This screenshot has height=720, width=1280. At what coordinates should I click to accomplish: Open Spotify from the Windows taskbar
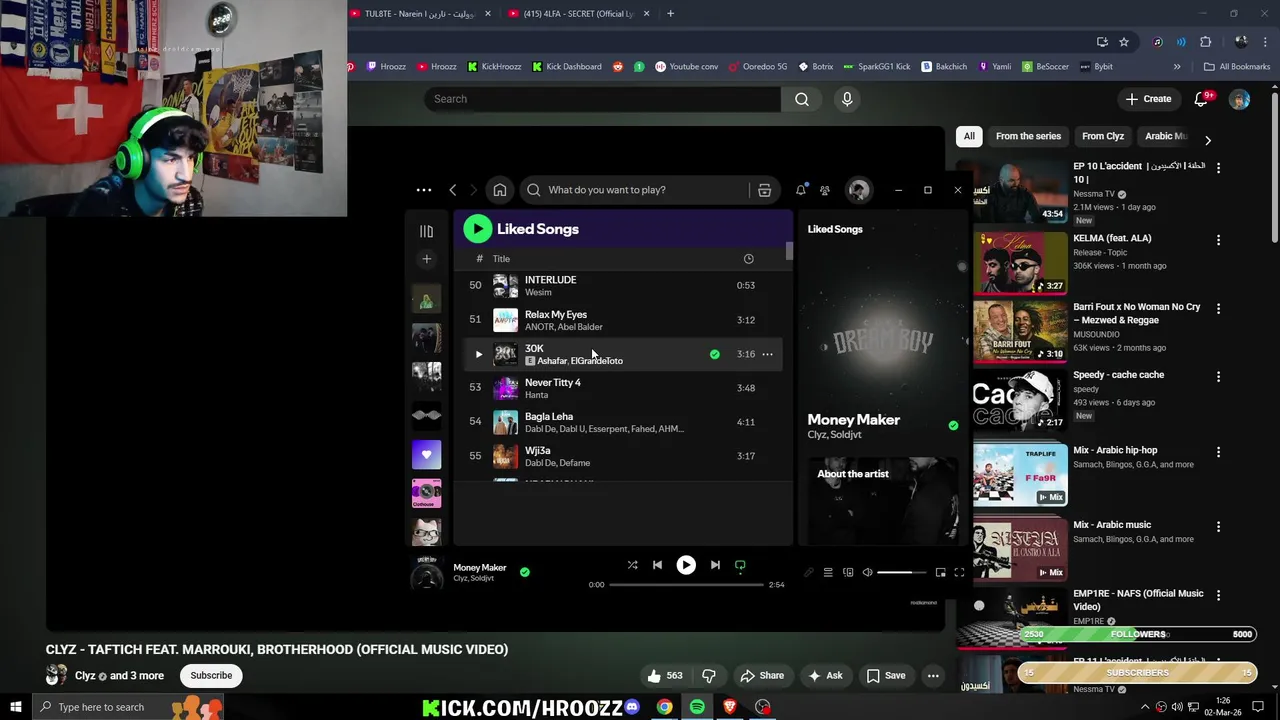point(697,707)
